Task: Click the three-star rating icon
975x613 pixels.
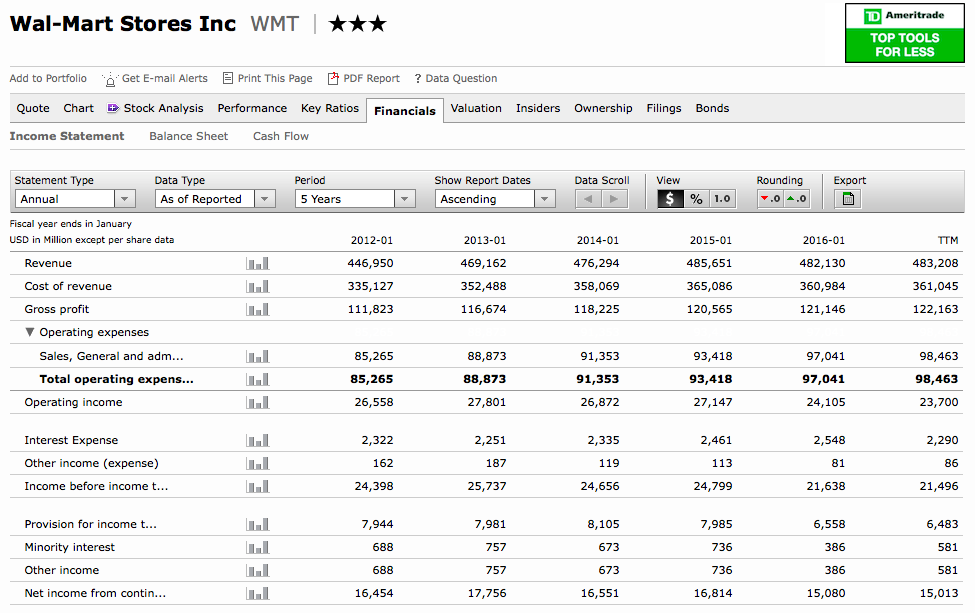Action: point(358,24)
